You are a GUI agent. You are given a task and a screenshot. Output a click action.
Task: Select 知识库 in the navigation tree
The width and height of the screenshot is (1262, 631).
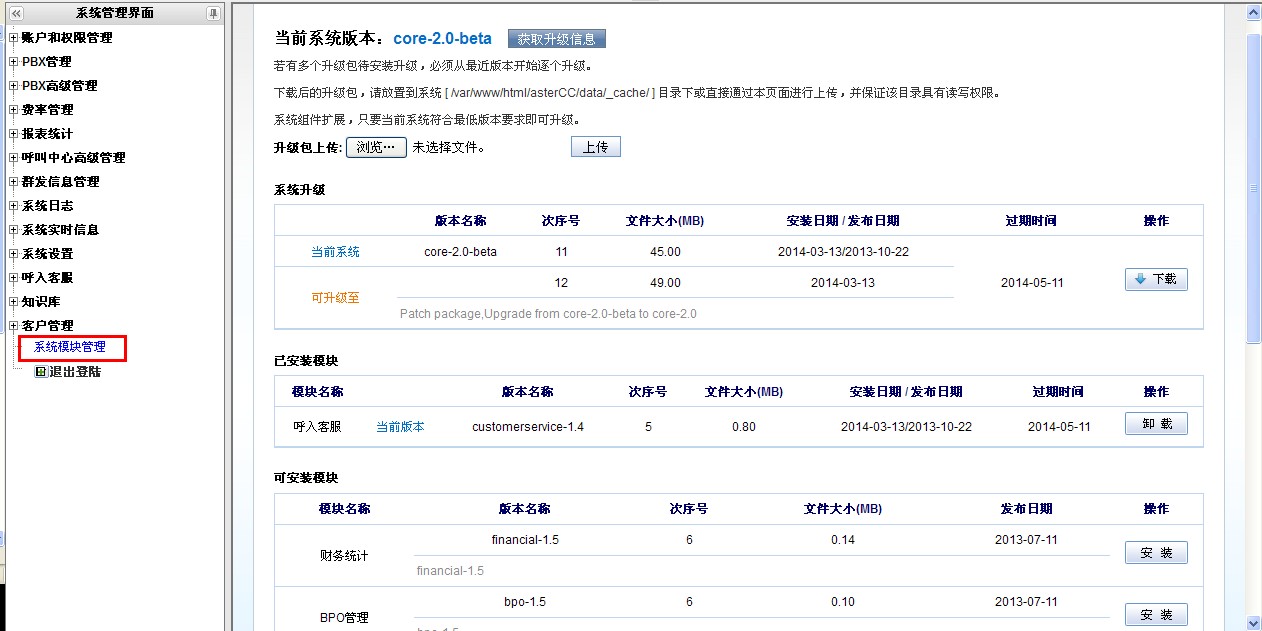click(x=41, y=302)
